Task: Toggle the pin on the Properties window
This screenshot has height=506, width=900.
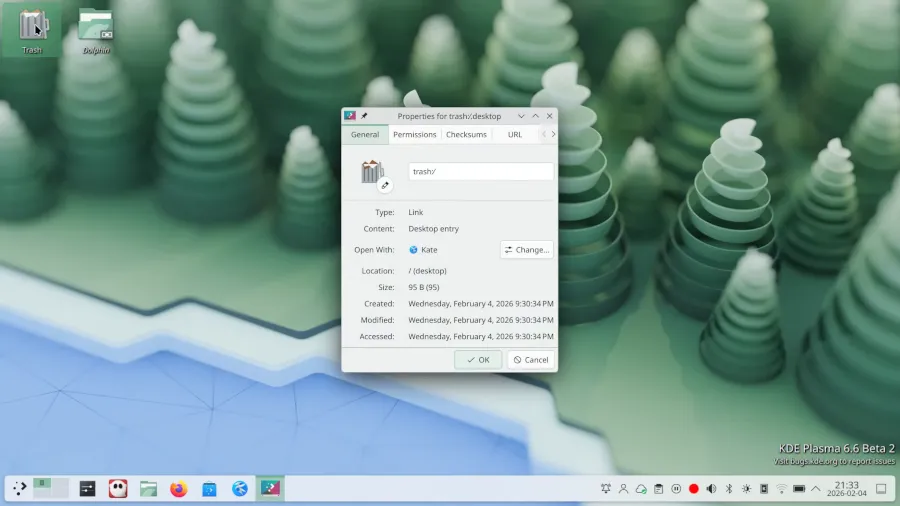Action: [364, 116]
